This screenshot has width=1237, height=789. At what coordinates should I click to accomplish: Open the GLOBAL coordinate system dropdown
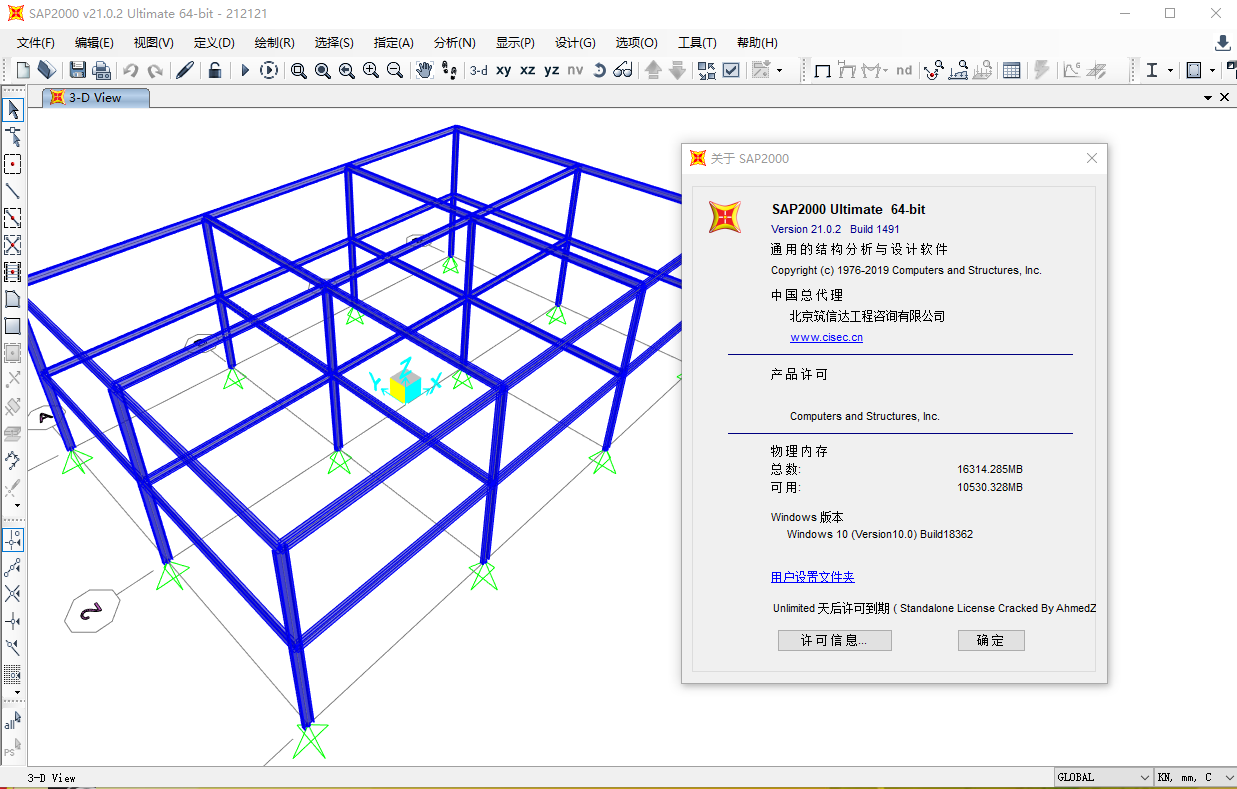1104,777
